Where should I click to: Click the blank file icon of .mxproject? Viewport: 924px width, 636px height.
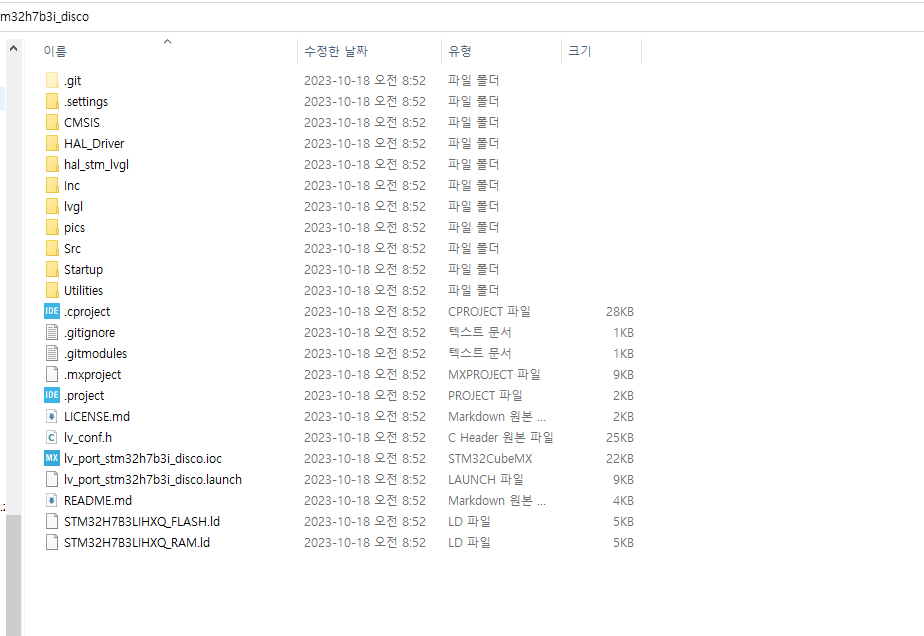coord(52,374)
